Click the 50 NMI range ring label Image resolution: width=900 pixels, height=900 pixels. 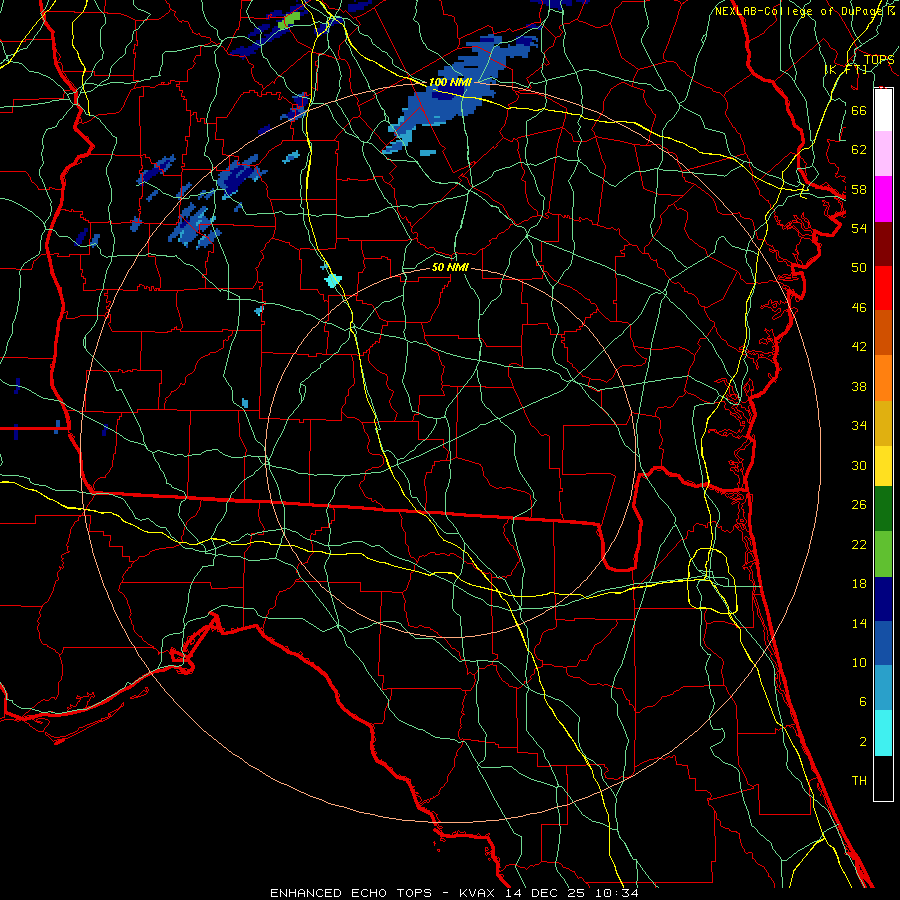click(450, 267)
